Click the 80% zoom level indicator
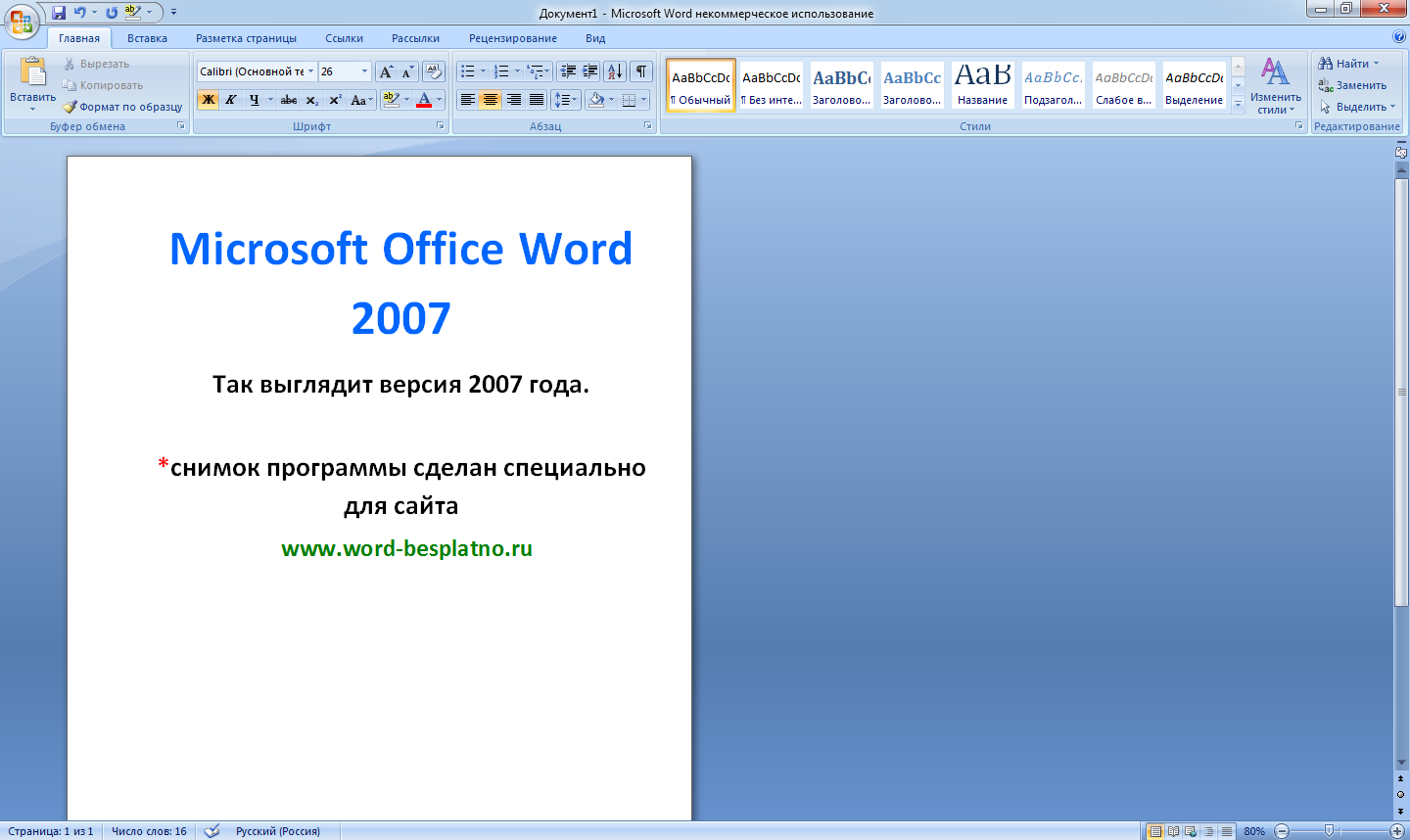The width and height of the screenshot is (1410, 840). coord(1254,831)
